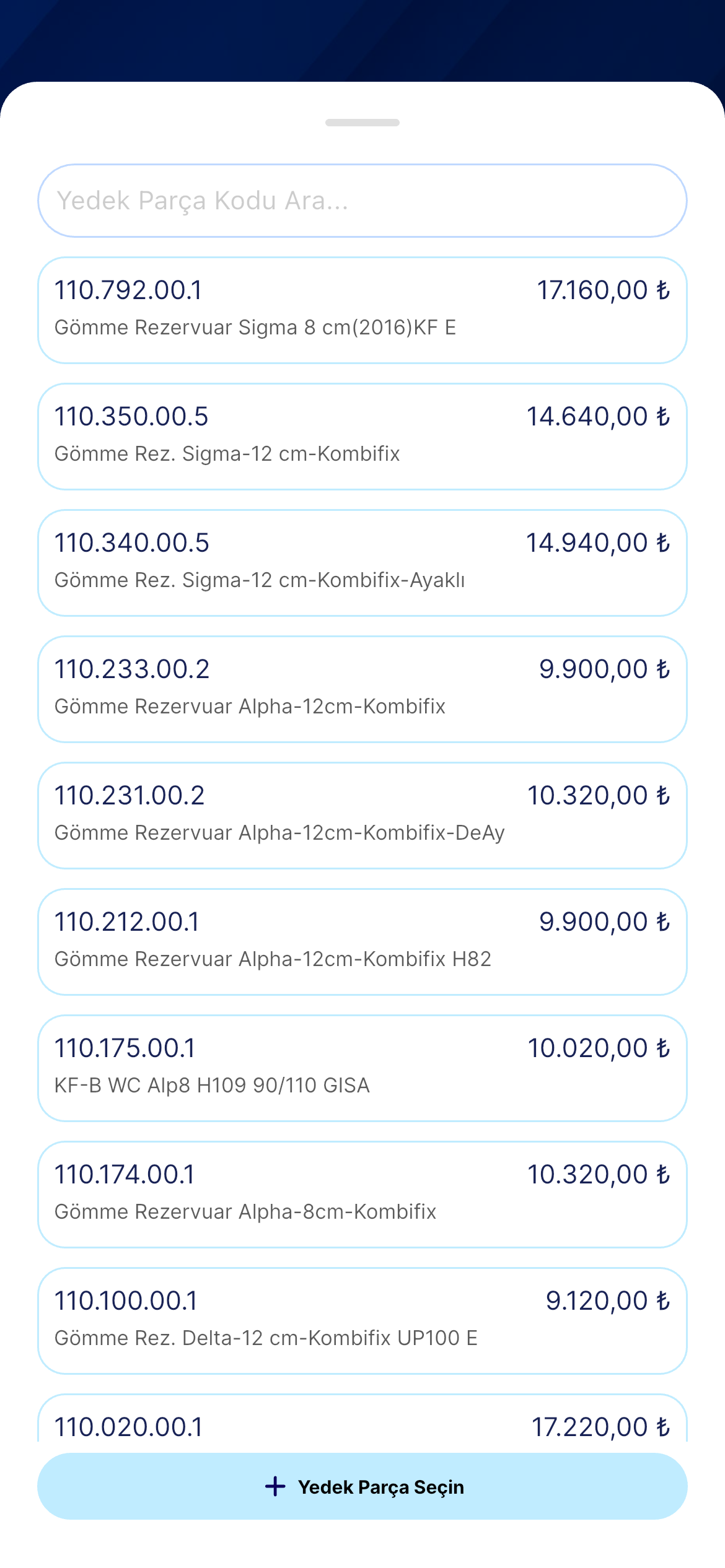The height and width of the screenshot is (1568, 725).
Task: Select KF-B WC Alp8 H109 90/110 GISA
Action: [362, 1068]
